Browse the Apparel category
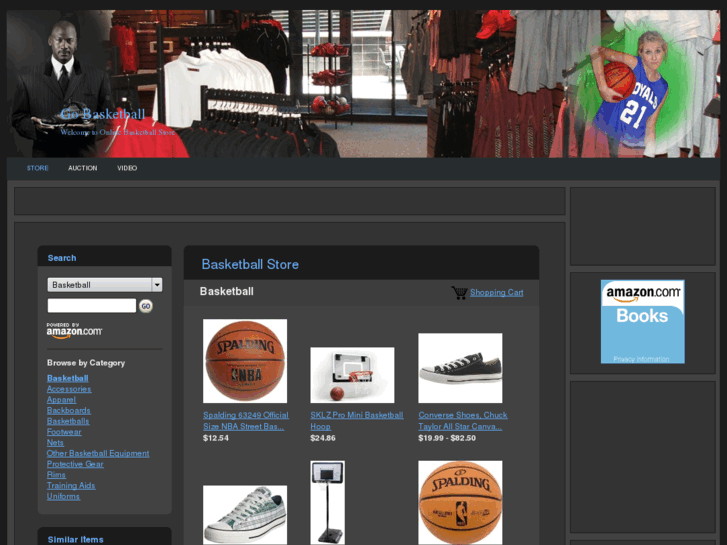727x545 pixels. pyautogui.click(x=61, y=399)
